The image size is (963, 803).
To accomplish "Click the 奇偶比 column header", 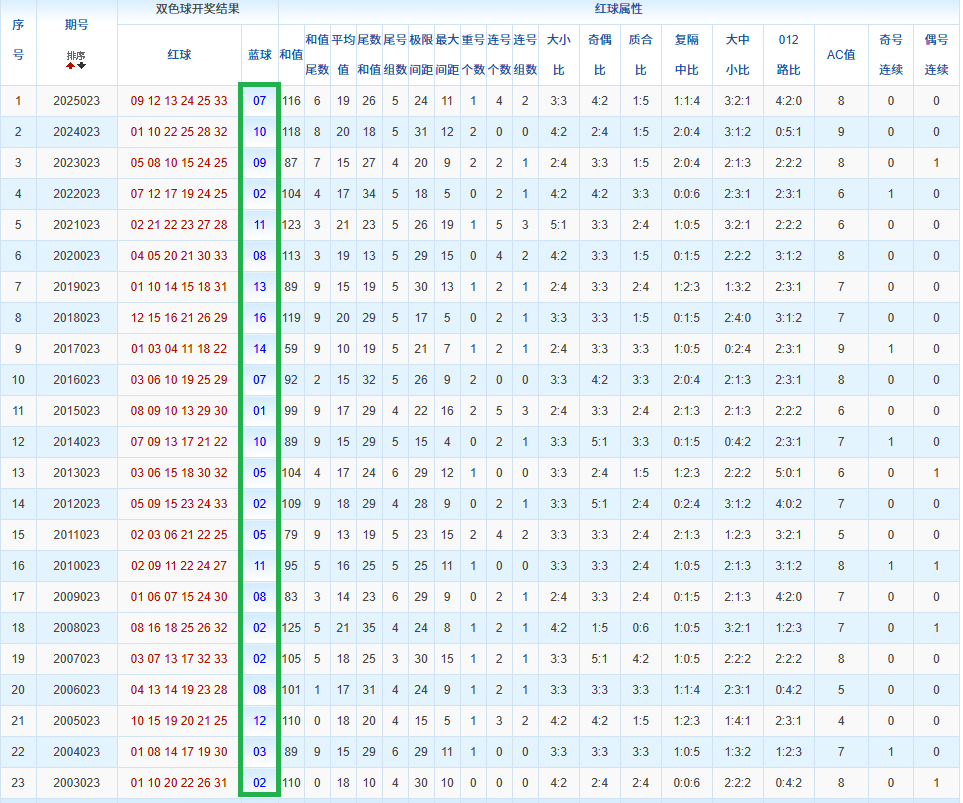I will pos(600,54).
